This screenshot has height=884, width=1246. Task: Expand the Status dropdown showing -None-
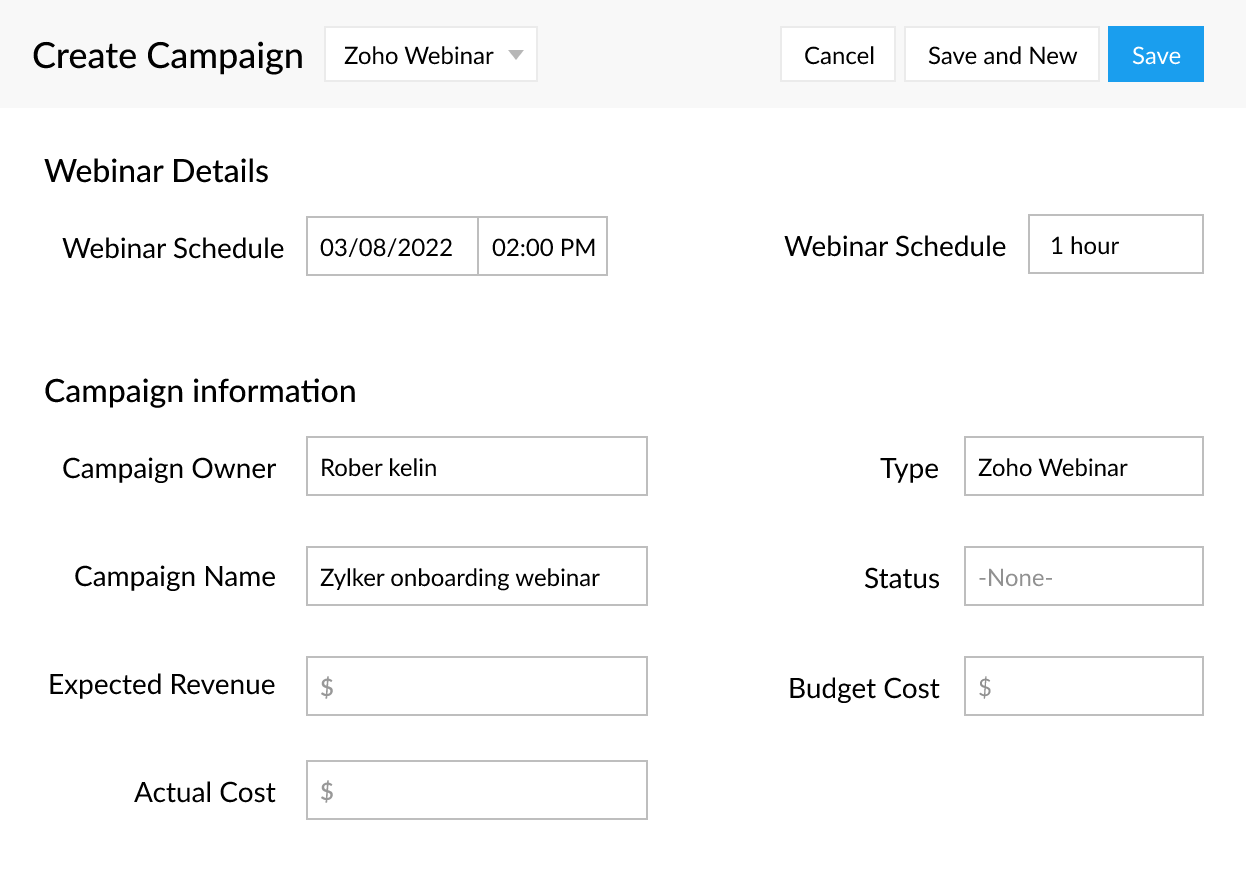1083,577
